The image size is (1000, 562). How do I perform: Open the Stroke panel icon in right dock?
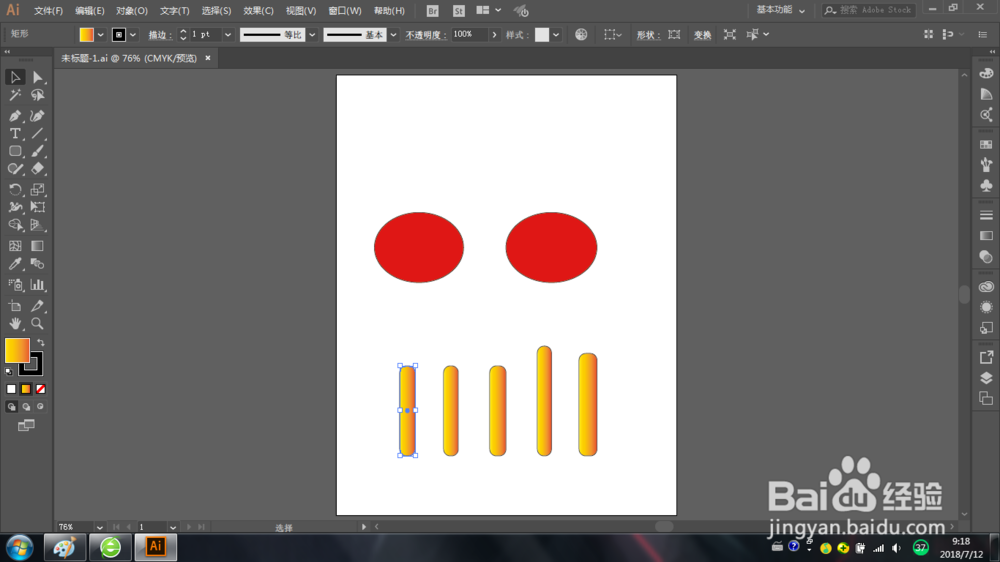[x=986, y=216]
